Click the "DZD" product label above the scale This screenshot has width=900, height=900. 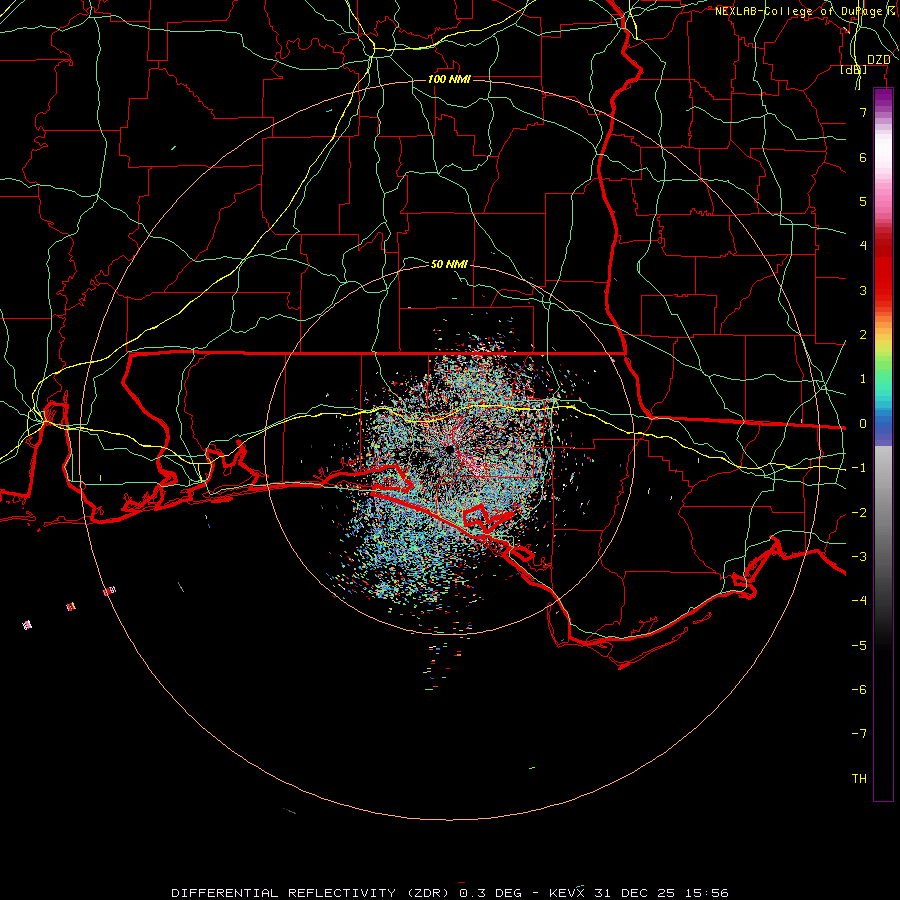[x=879, y=60]
